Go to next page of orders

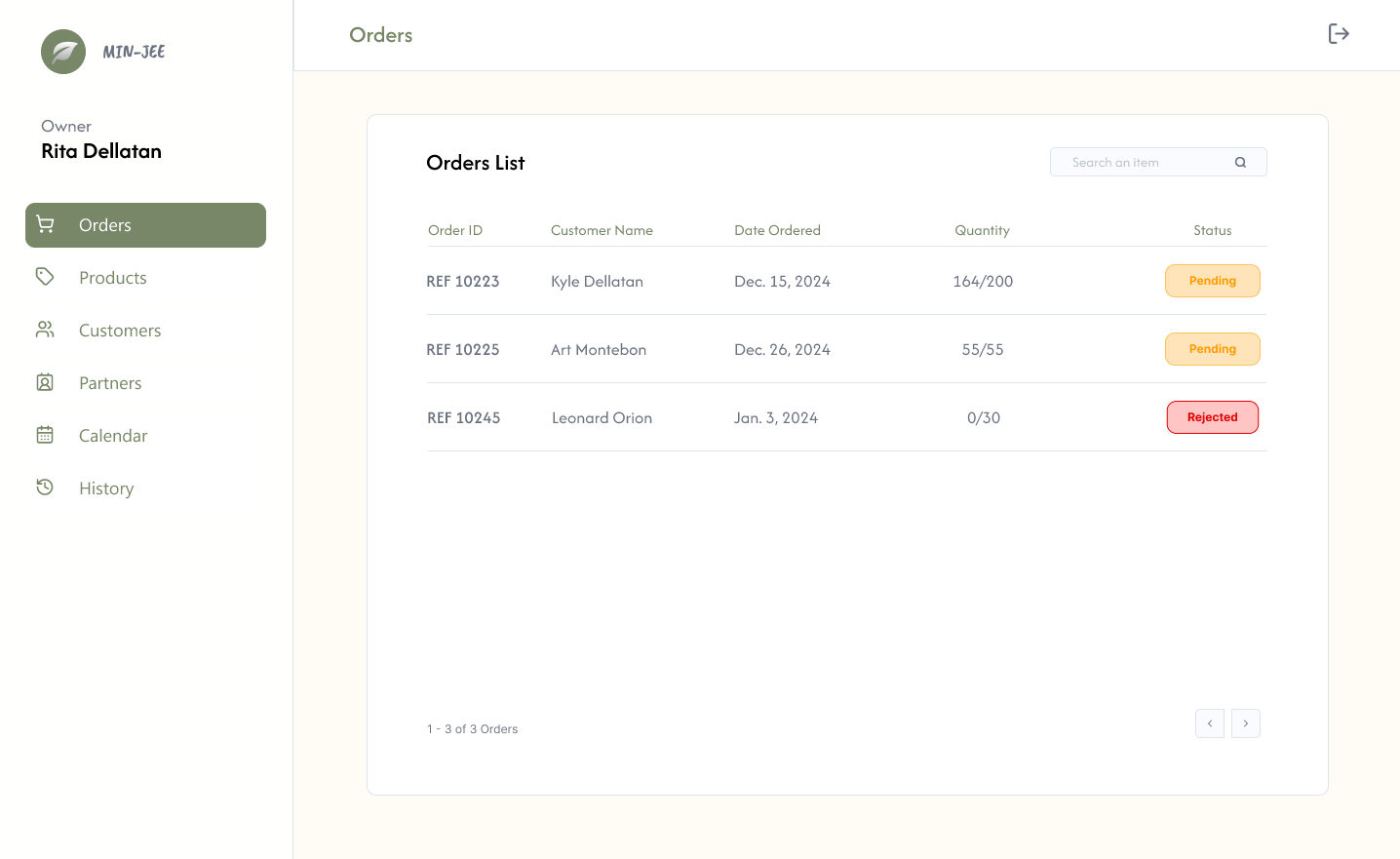[x=1246, y=723]
